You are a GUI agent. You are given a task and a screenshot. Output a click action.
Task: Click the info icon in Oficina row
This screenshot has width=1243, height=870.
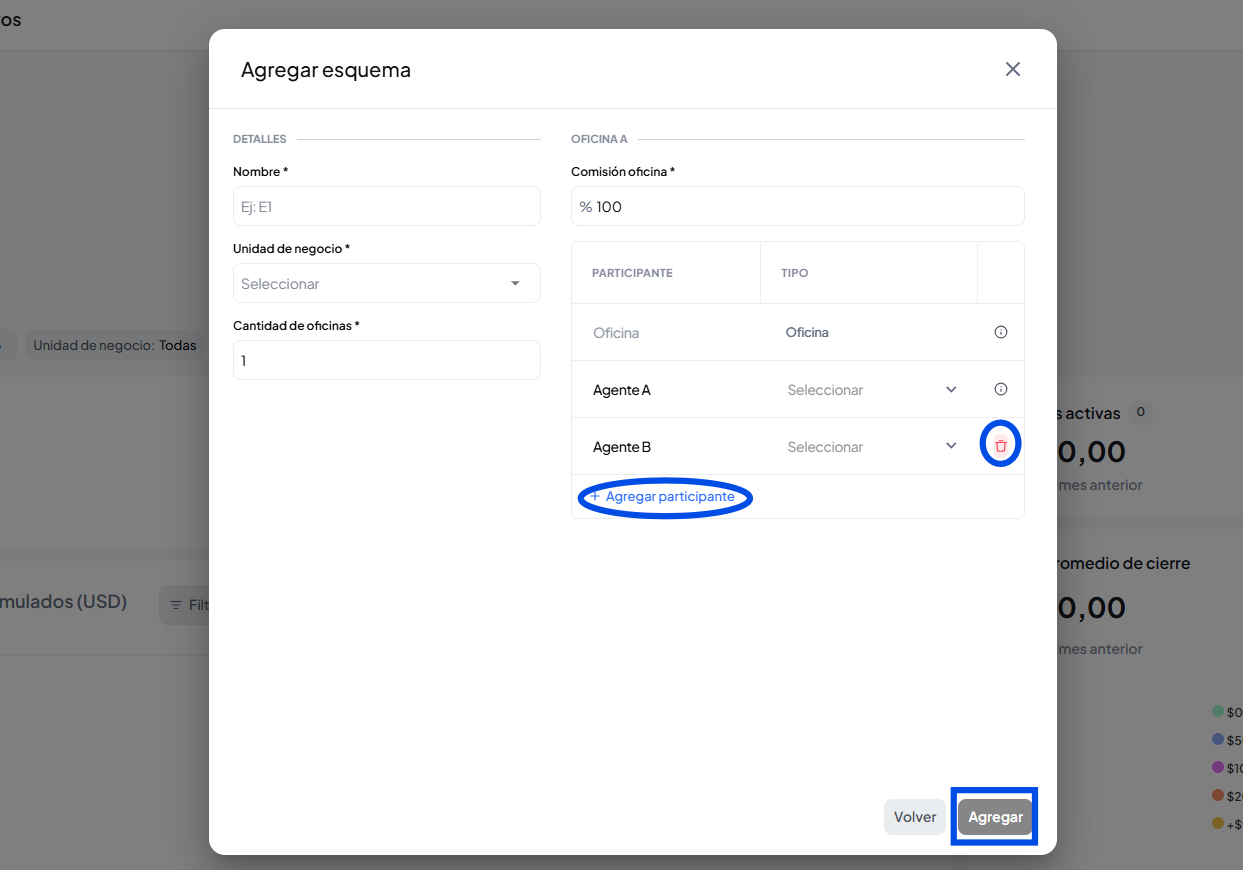[1000, 332]
